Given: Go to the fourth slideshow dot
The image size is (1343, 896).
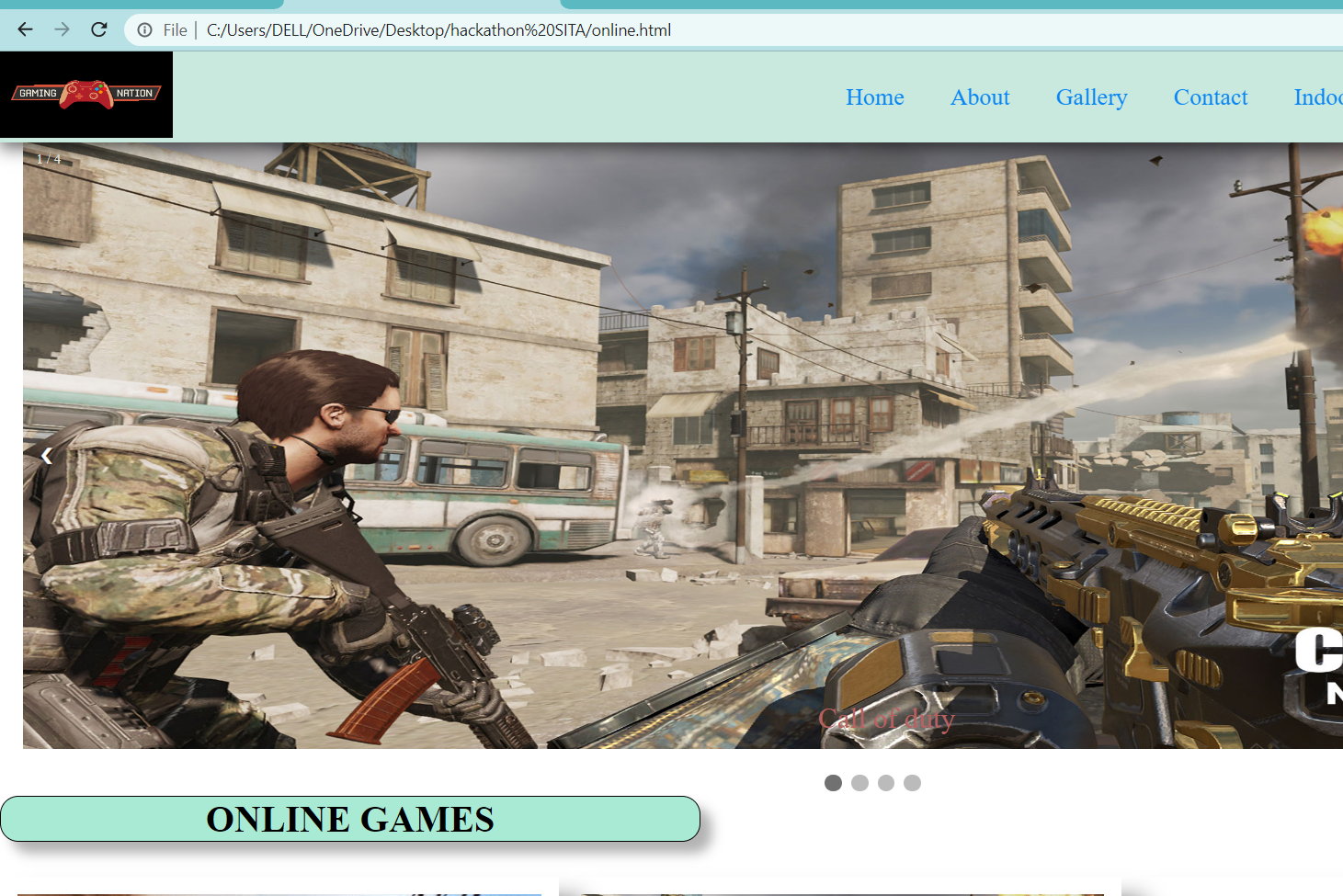Looking at the screenshot, I should click(912, 783).
